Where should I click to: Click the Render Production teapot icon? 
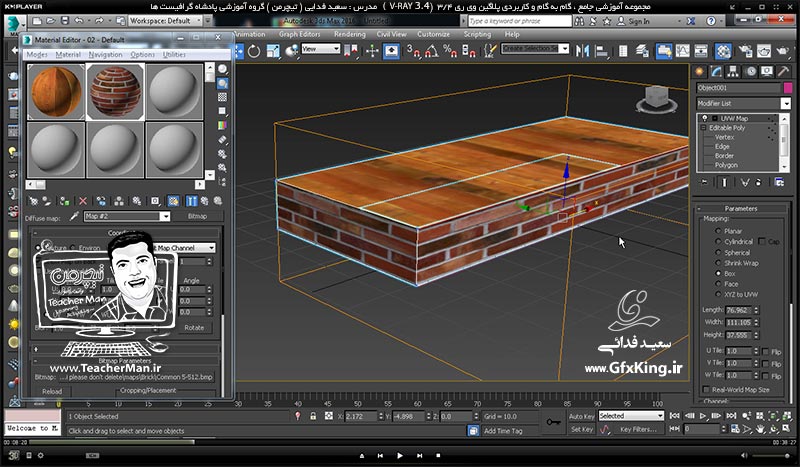pos(782,51)
